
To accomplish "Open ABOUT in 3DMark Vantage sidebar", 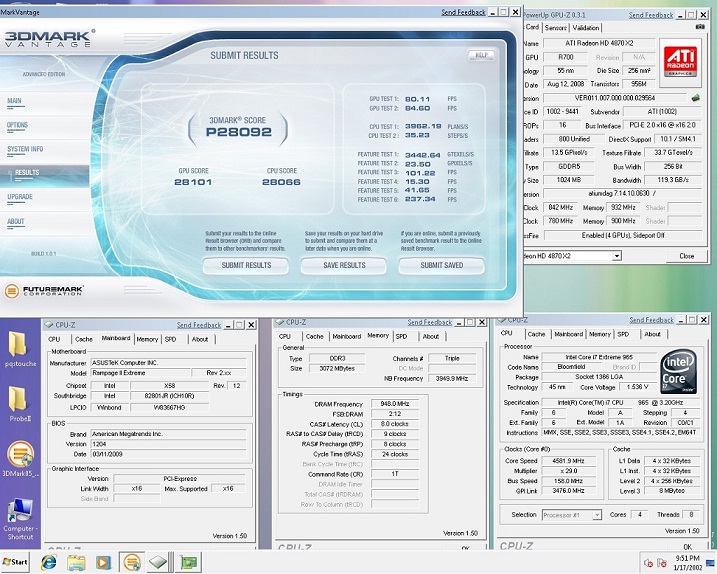I will 16,221.
